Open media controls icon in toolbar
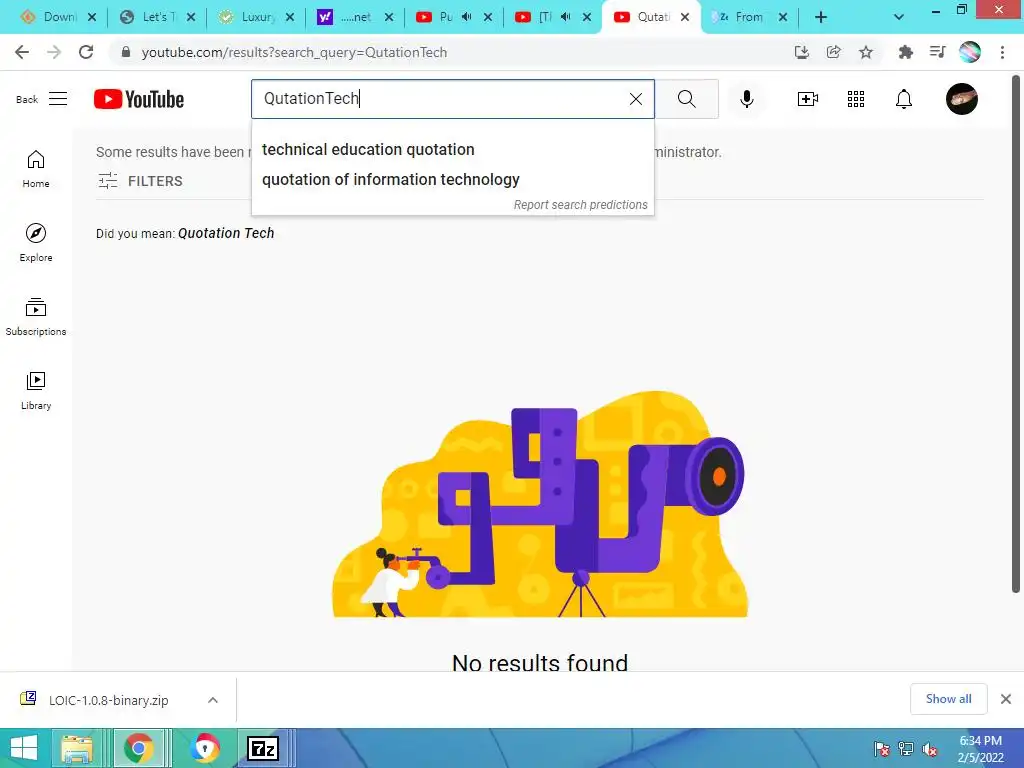 click(x=938, y=52)
